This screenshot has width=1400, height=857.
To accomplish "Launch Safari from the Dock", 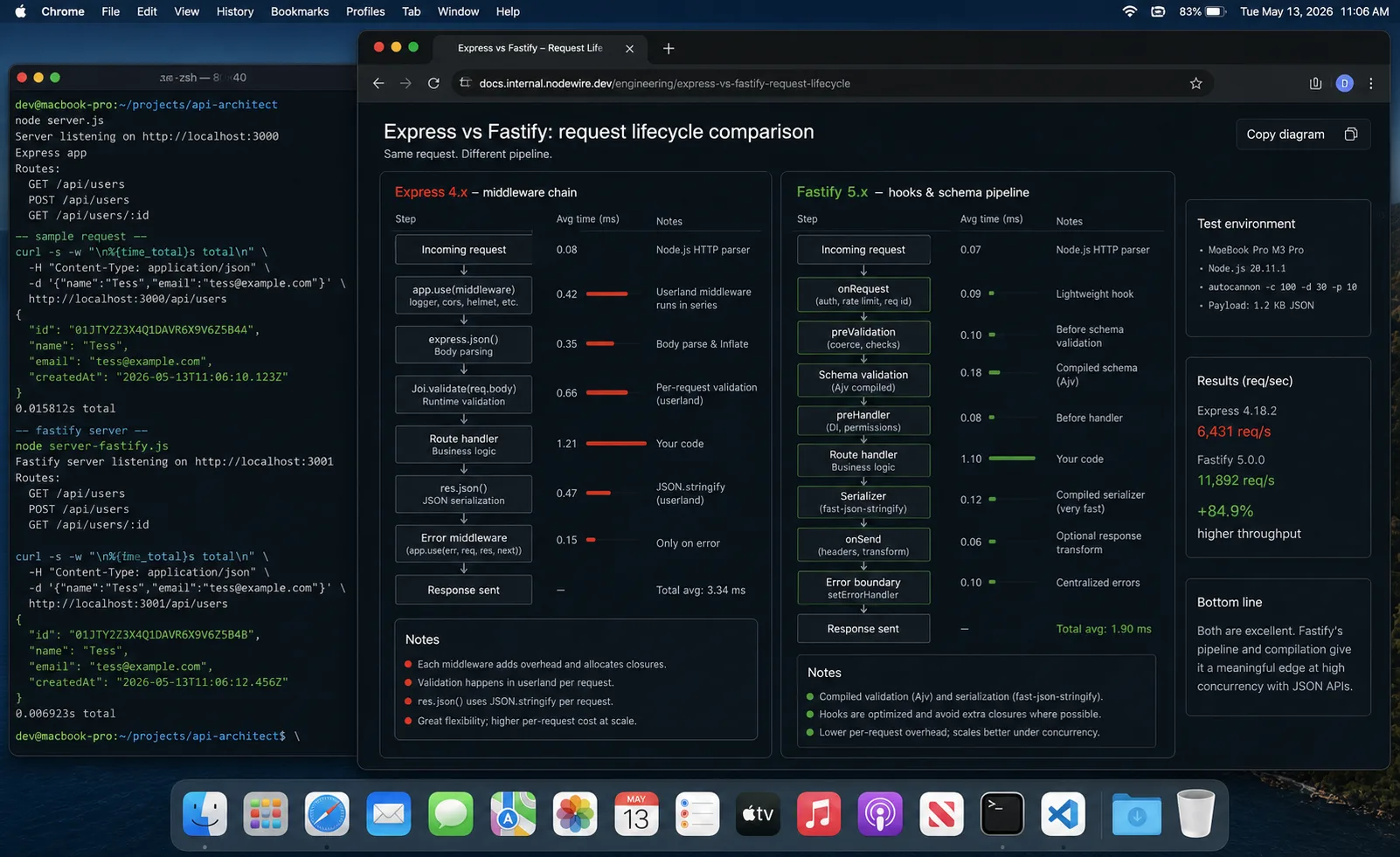I will click(x=327, y=814).
